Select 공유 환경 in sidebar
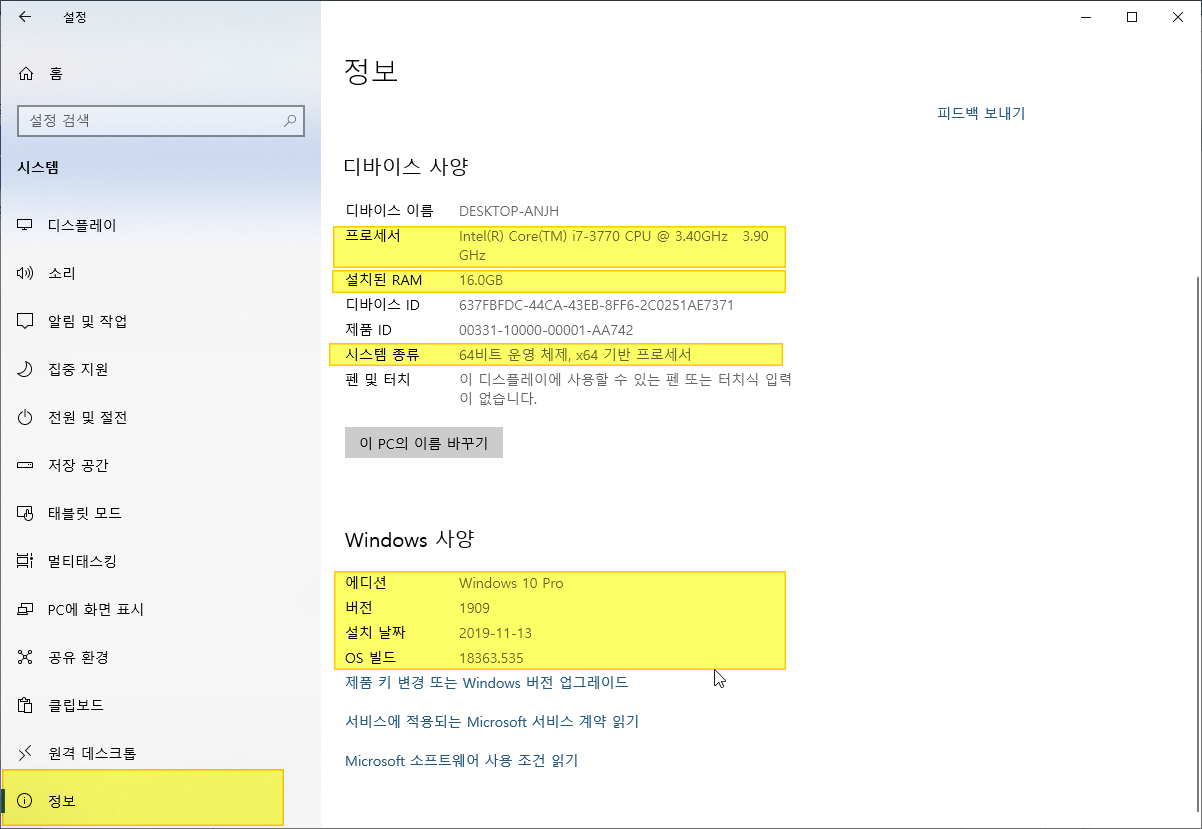This screenshot has height=829, width=1202. (160, 657)
